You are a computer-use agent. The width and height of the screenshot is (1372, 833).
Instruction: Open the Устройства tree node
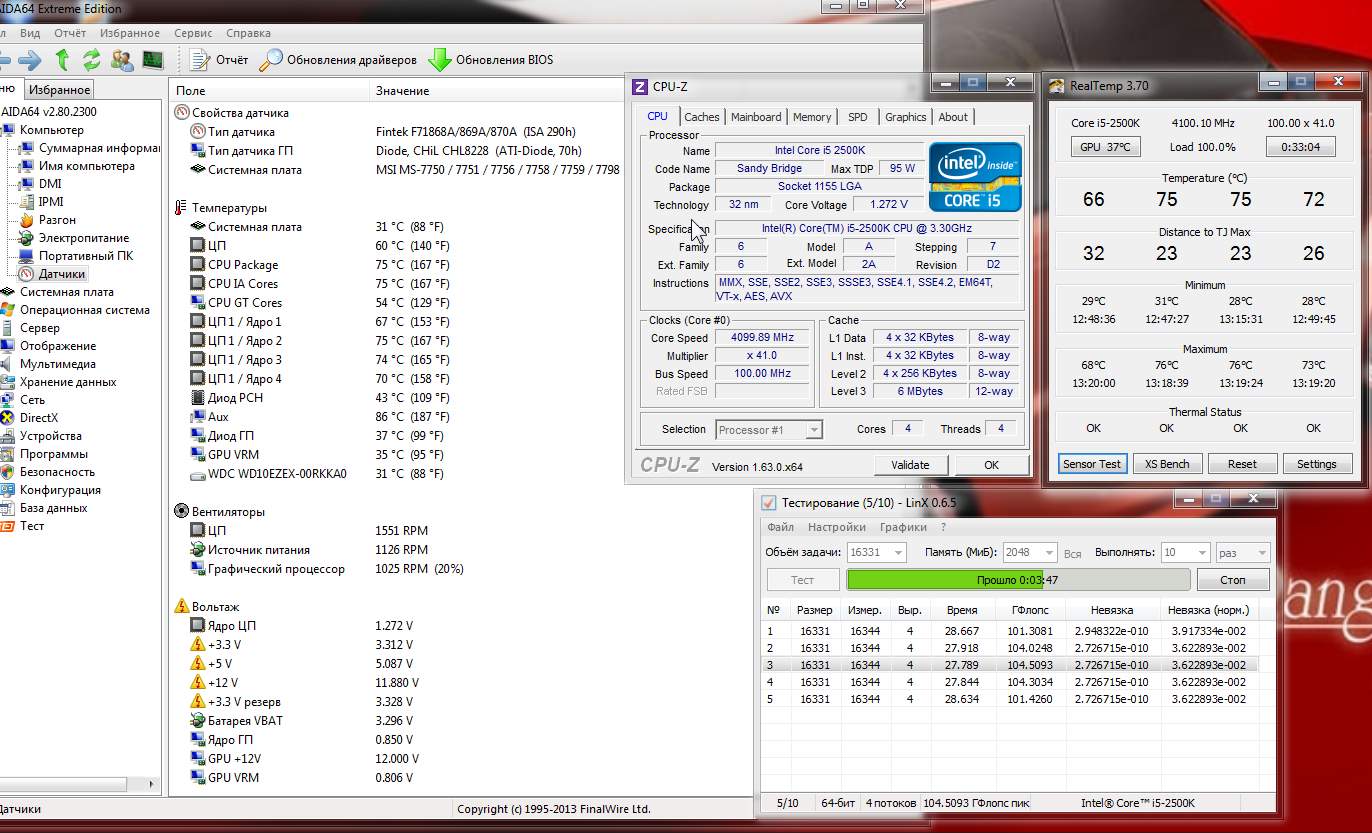[42, 436]
